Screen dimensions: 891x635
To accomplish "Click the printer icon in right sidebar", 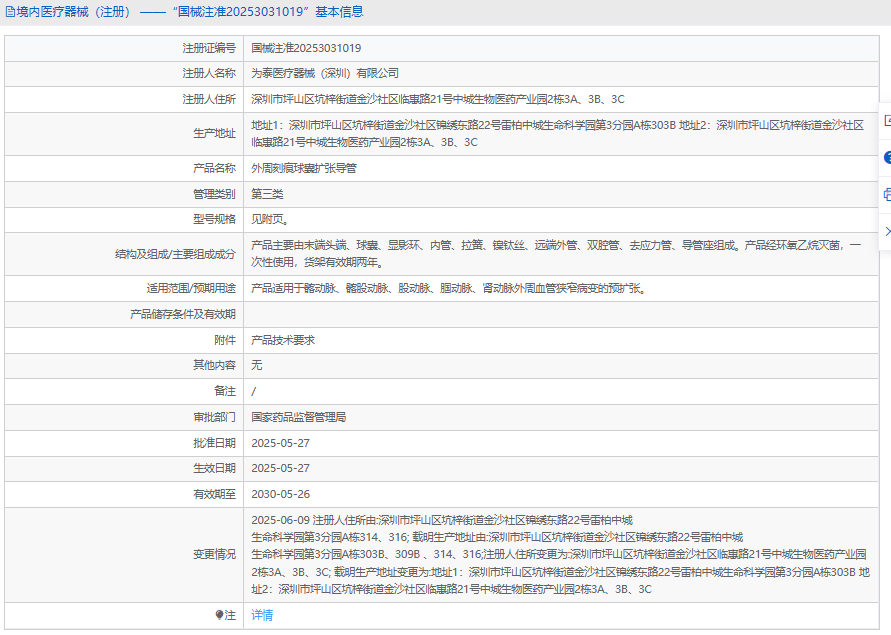I will pos(886,194).
